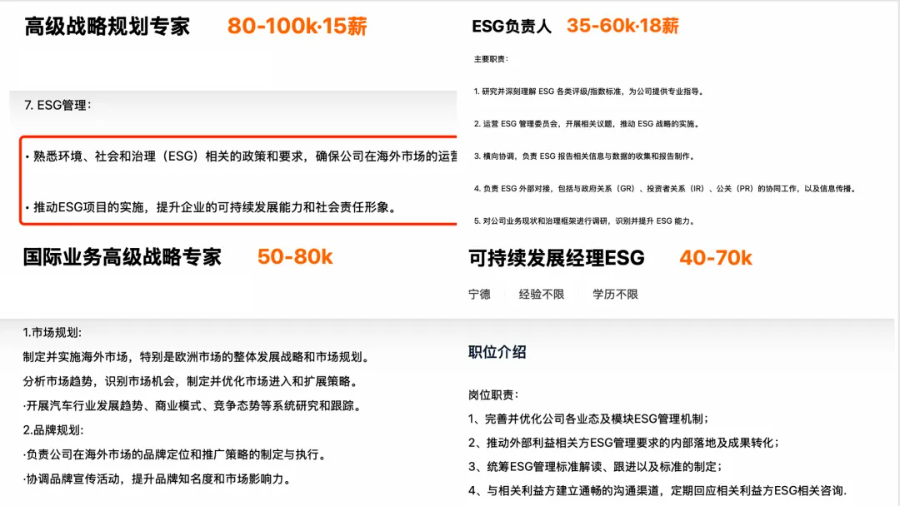Click the salary 40-70k
This screenshot has width=900, height=506.
(716, 258)
